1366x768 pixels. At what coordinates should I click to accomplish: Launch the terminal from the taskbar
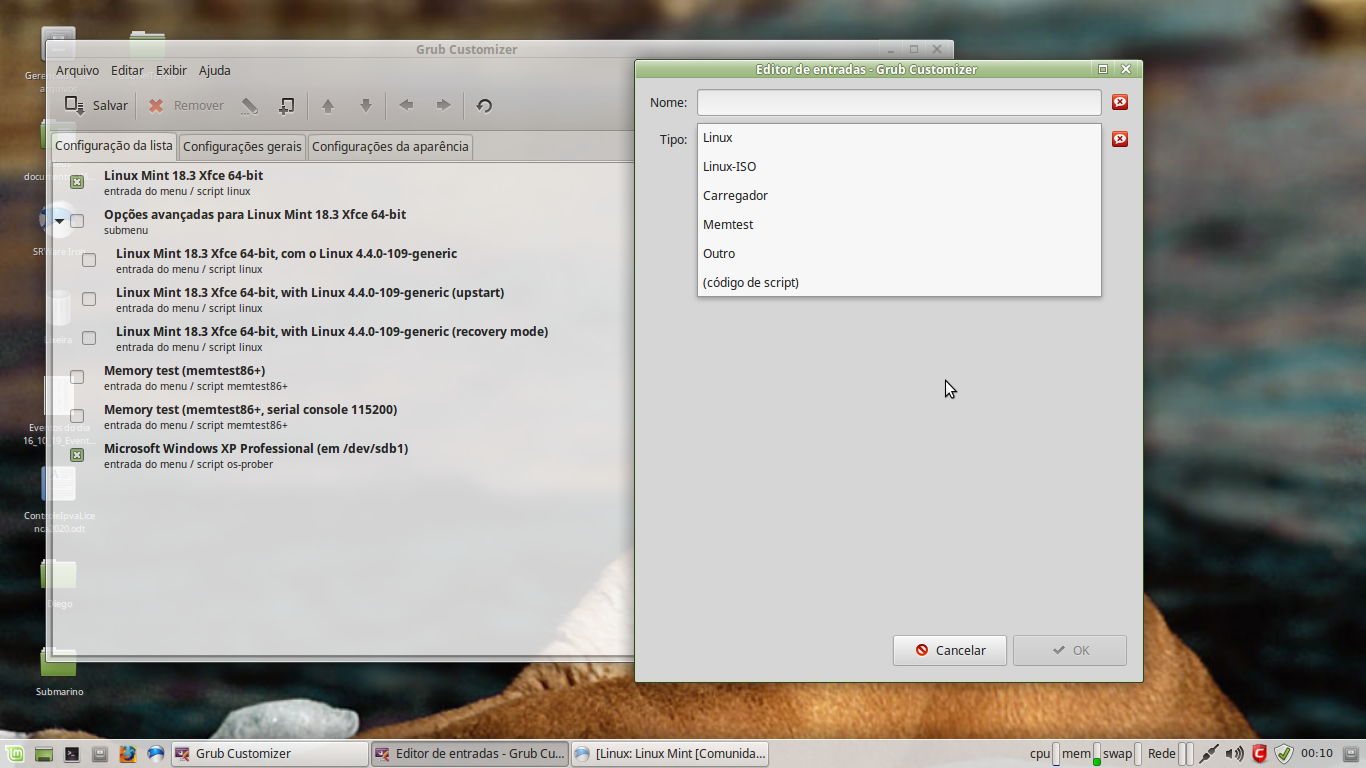pos(72,754)
